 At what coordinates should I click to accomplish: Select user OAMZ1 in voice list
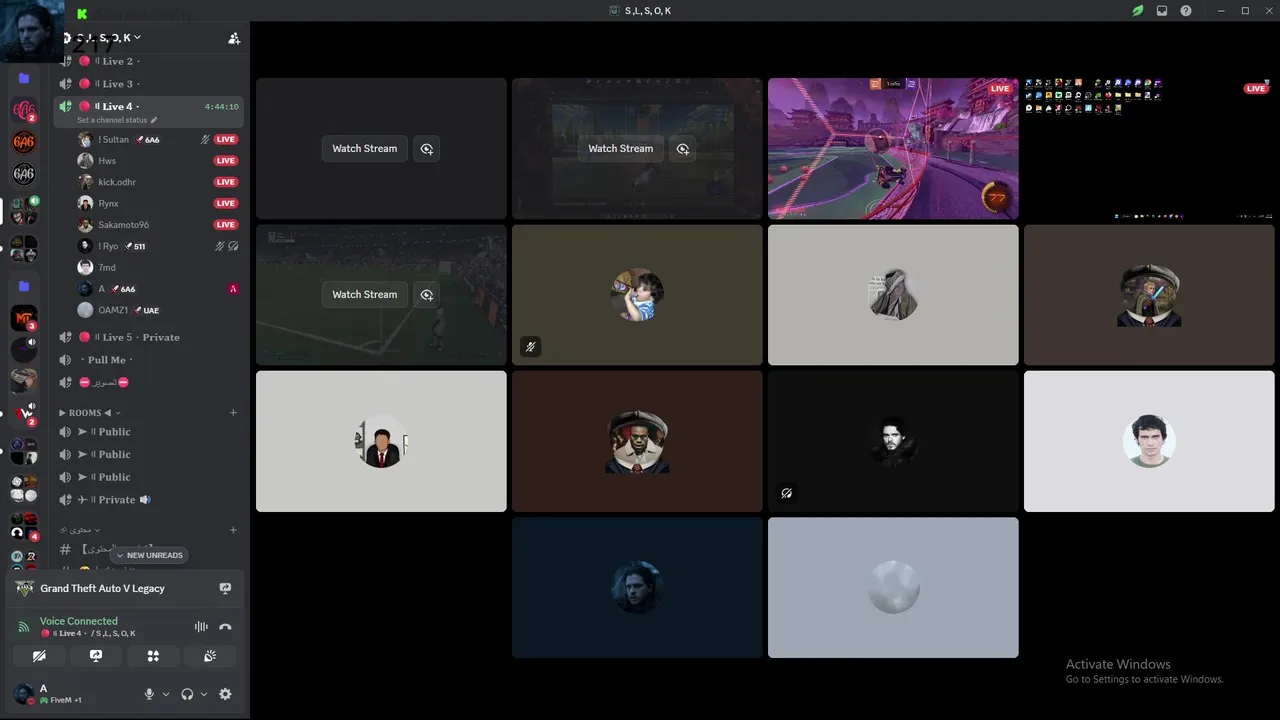click(158, 310)
